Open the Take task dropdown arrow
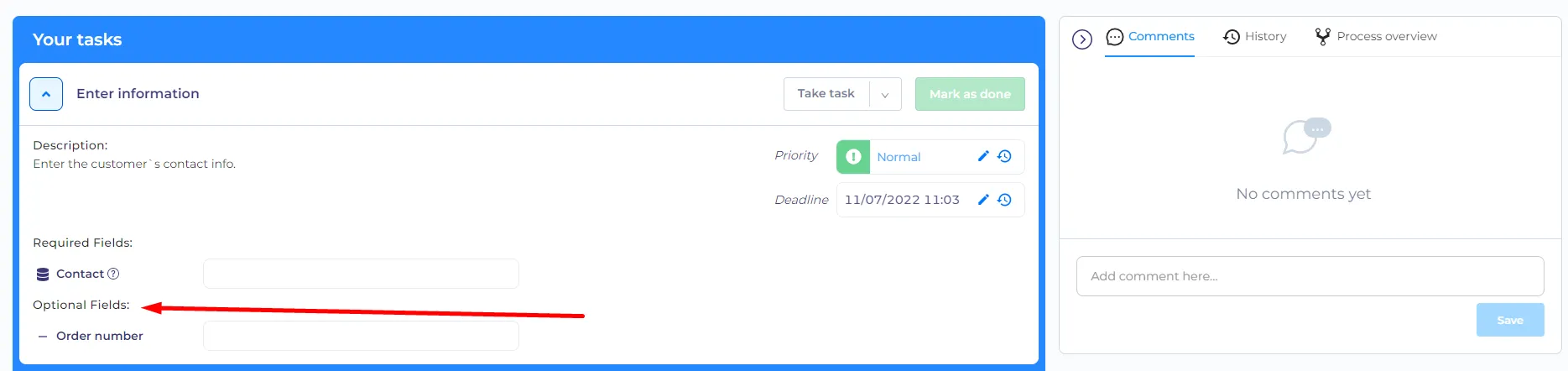 [x=885, y=94]
